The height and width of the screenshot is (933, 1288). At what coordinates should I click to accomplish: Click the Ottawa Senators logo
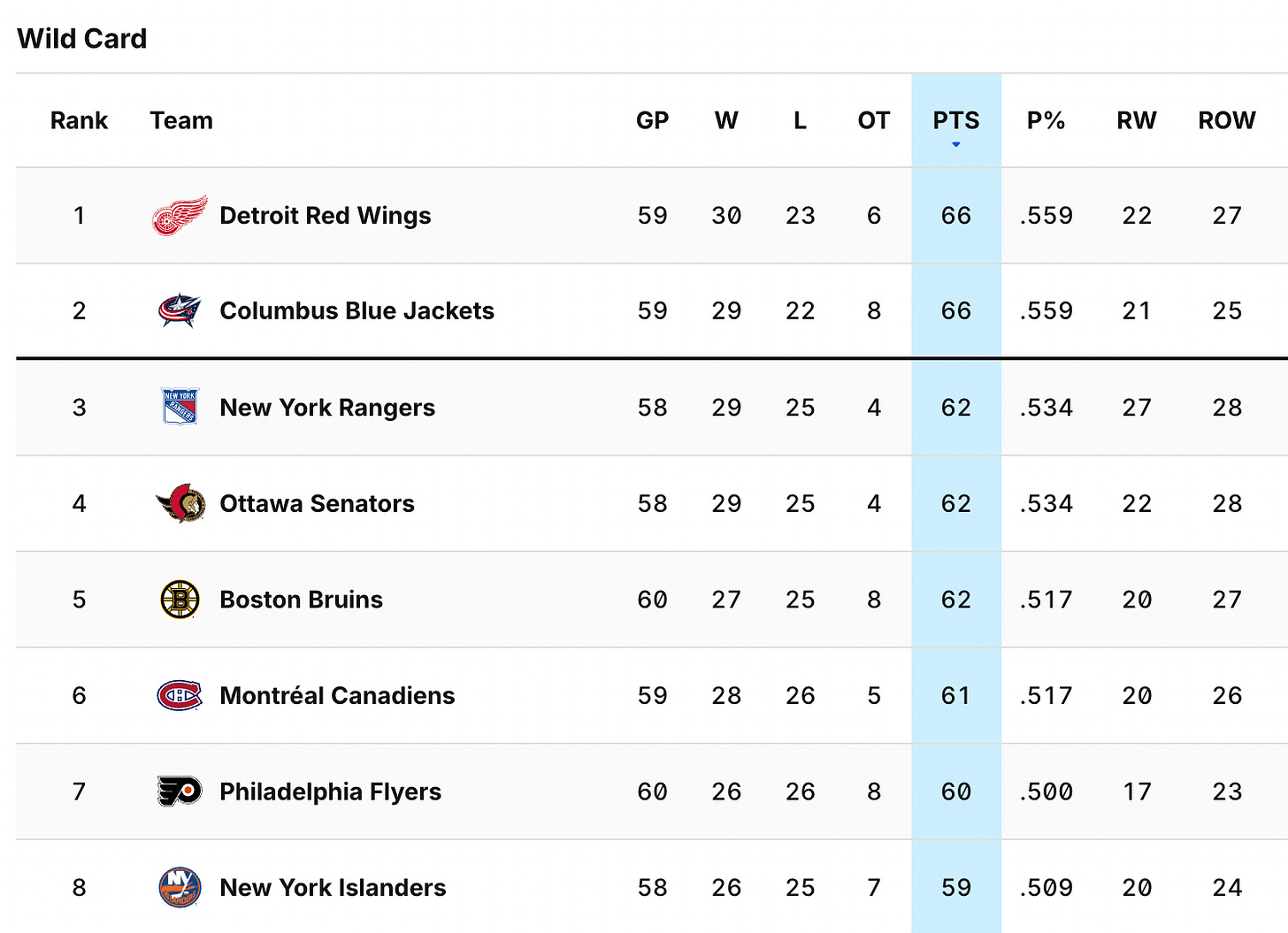tap(180, 503)
